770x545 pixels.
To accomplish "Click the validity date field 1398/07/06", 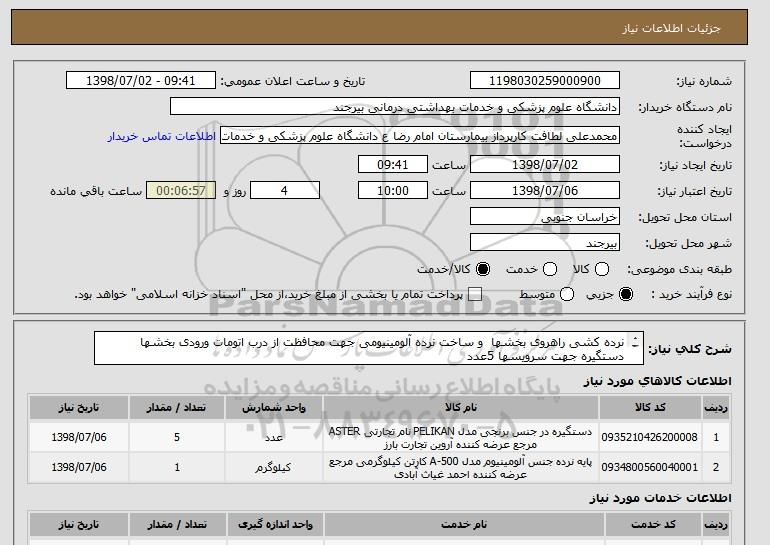I will point(545,191).
